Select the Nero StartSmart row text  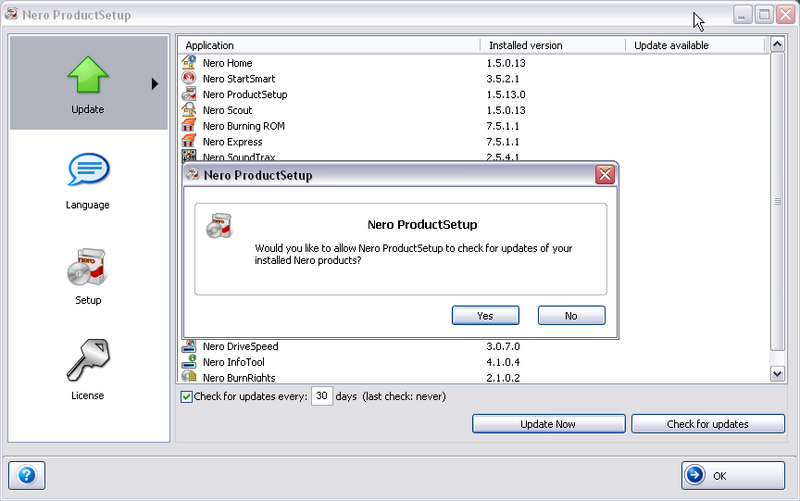[239, 79]
